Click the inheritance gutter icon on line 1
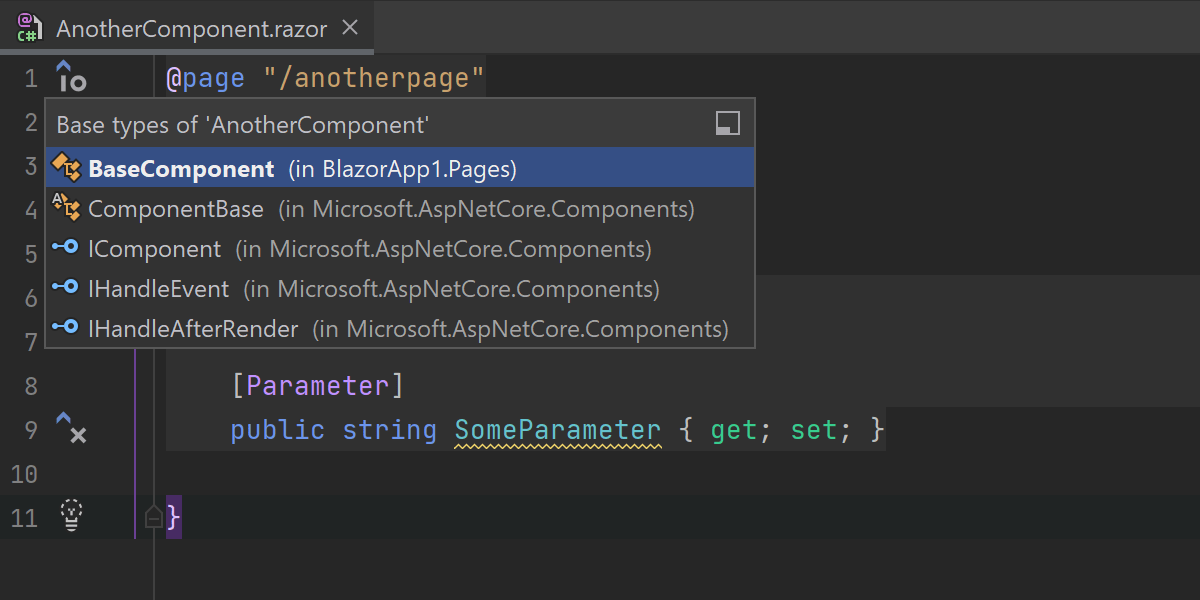 pos(70,77)
